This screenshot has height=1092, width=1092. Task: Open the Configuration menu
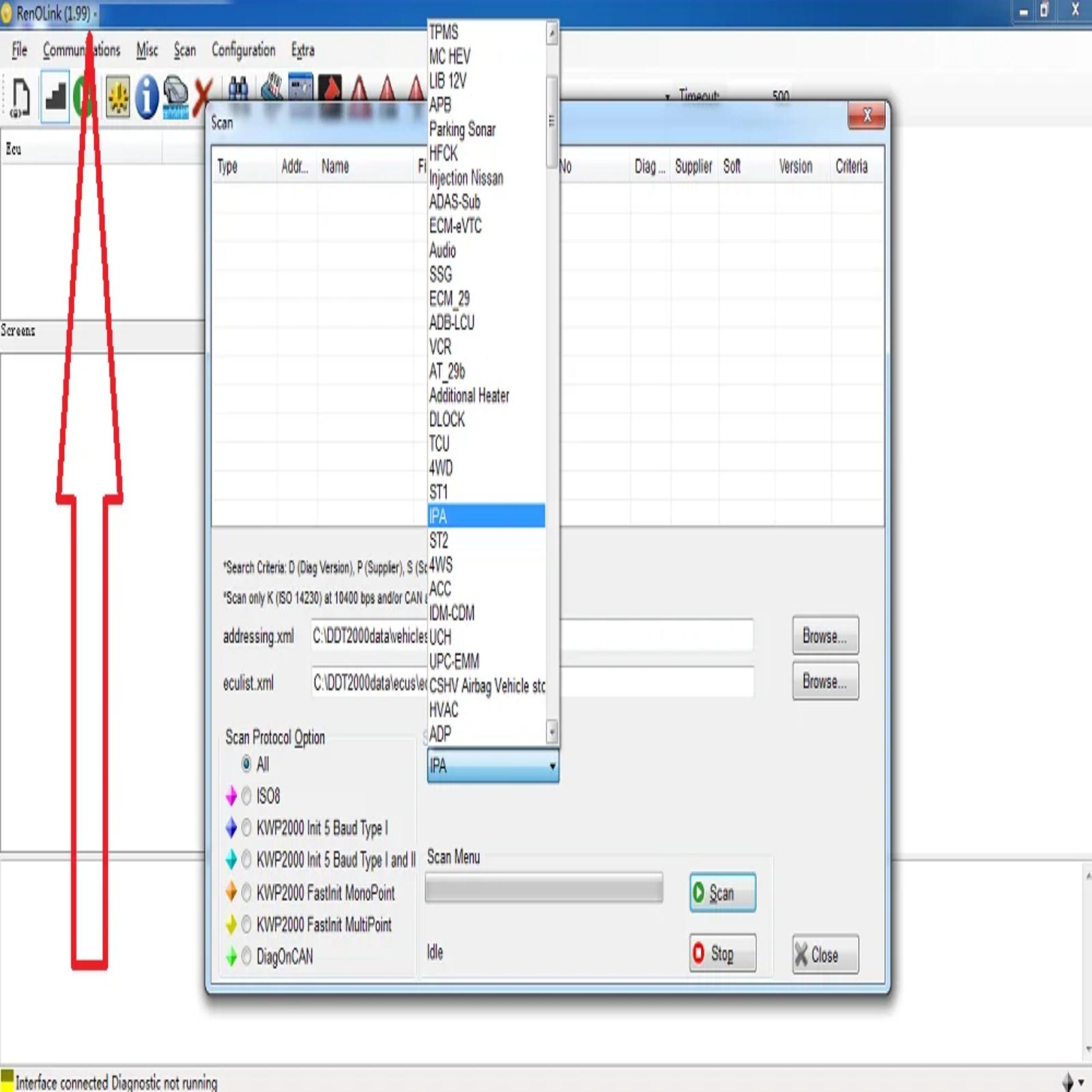click(243, 50)
